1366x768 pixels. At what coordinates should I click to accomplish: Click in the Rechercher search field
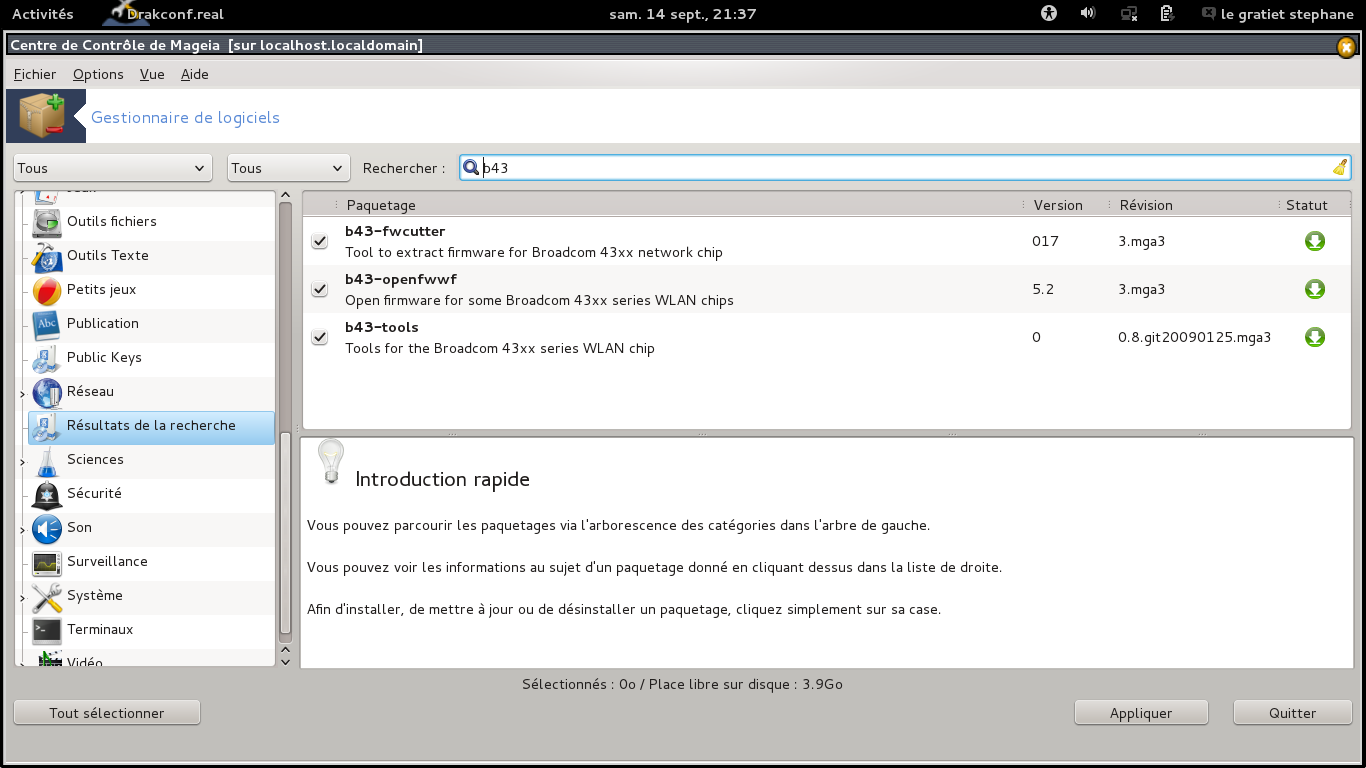coord(905,168)
